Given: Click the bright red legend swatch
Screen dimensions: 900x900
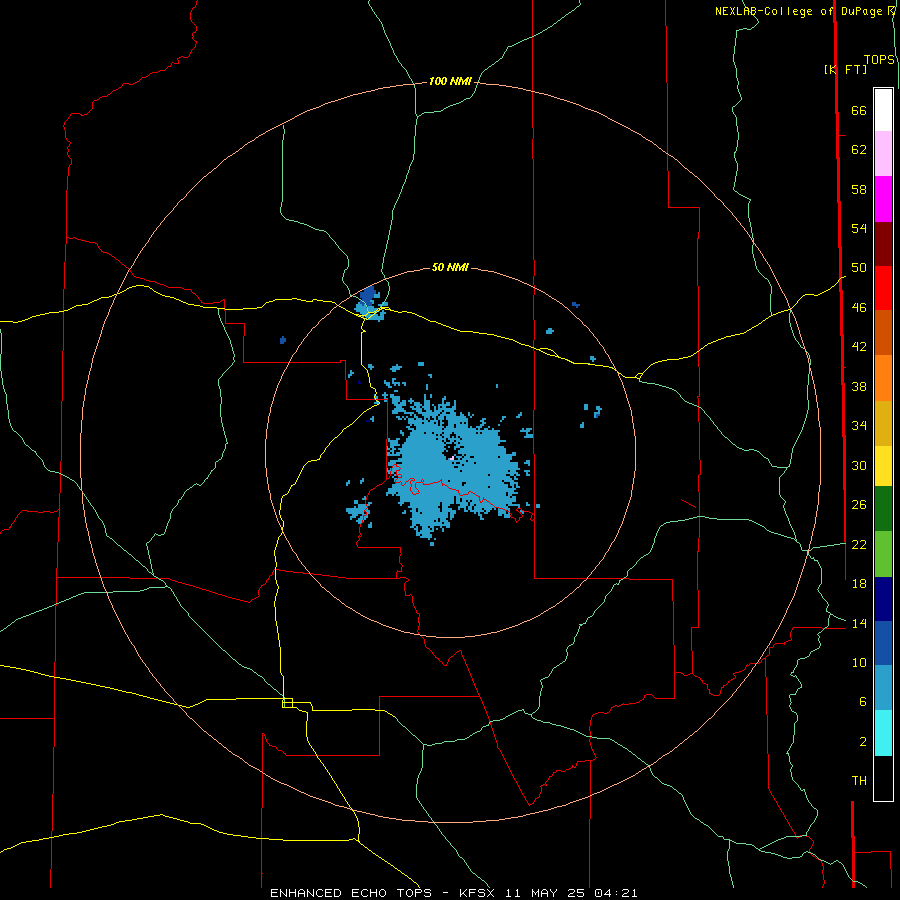Looking at the screenshot, I should click(883, 288).
